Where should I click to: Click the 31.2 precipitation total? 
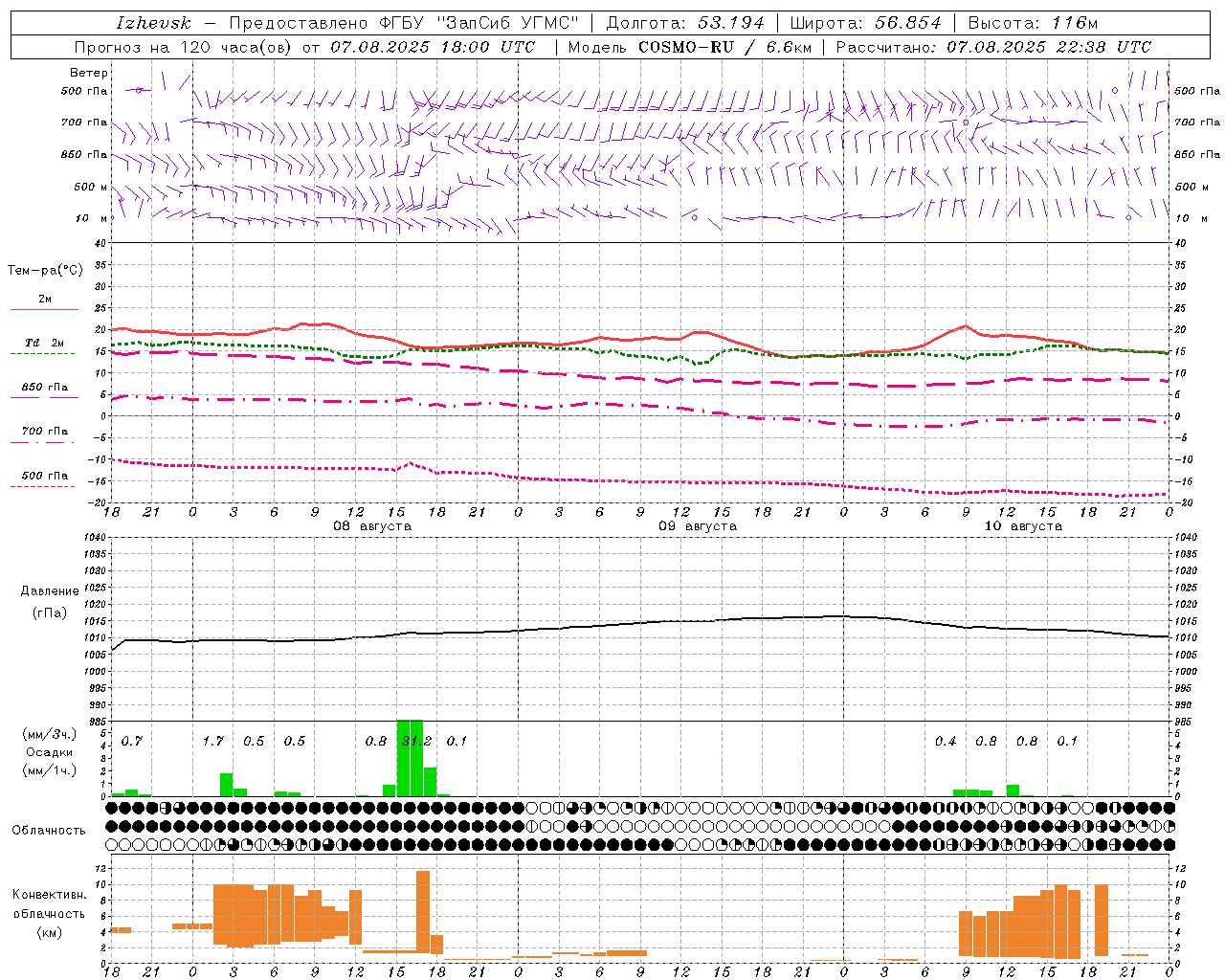click(x=416, y=742)
